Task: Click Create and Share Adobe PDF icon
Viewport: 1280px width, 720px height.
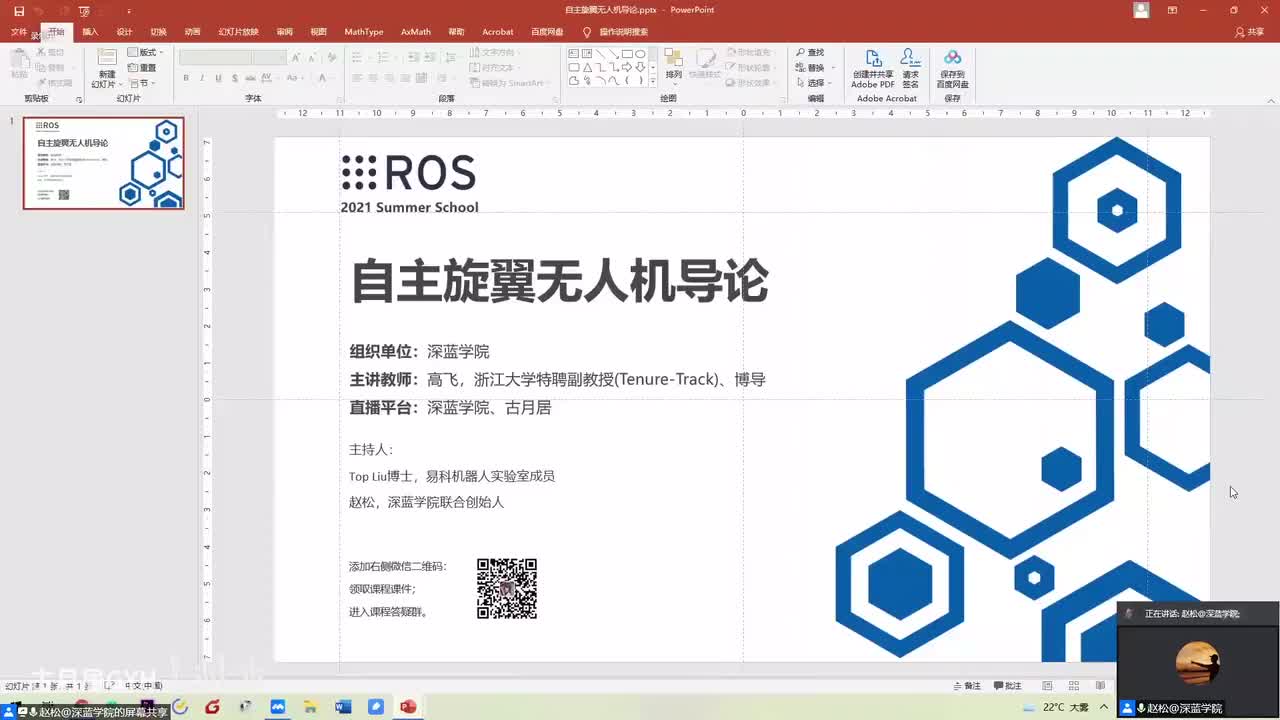Action: (x=873, y=68)
